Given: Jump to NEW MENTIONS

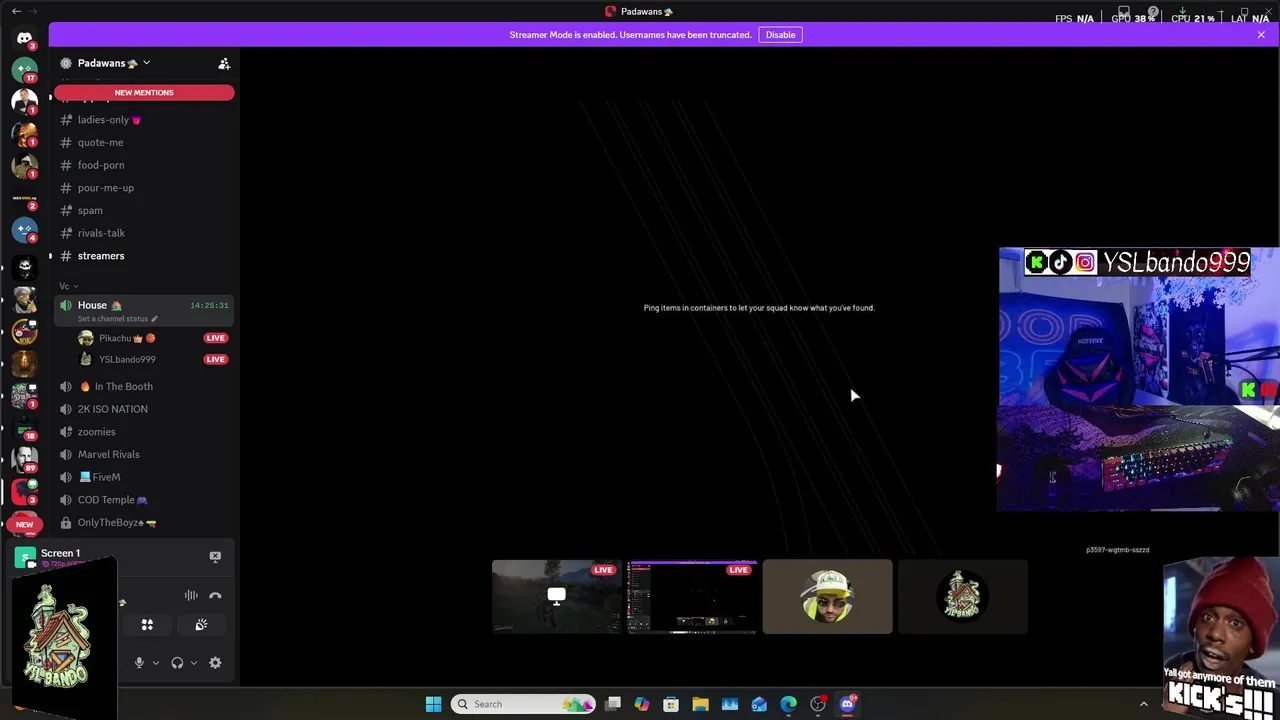Looking at the screenshot, I should (144, 92).
